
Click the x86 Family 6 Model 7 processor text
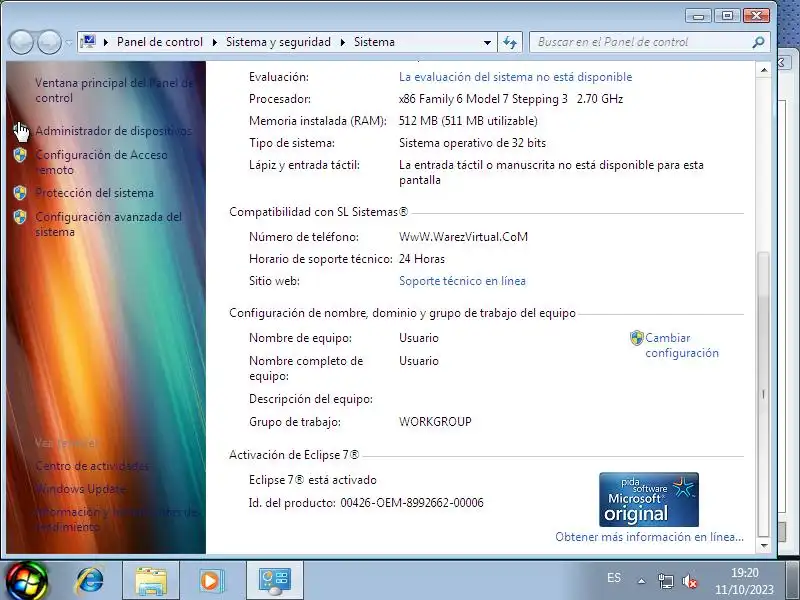[x=511, y=99]
